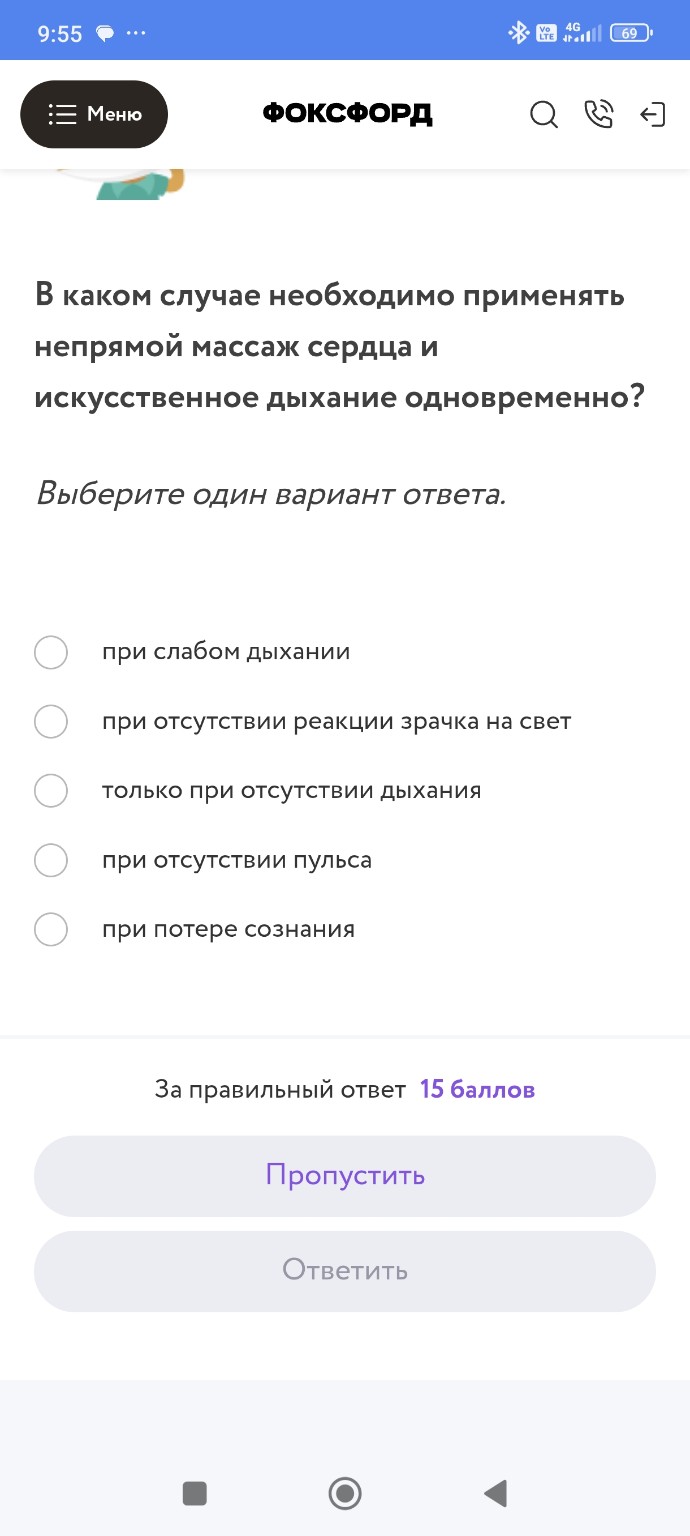Skip the question with Пропустить
The width and height of the screenshot is (690, 1536).
tap(345, 1176)
